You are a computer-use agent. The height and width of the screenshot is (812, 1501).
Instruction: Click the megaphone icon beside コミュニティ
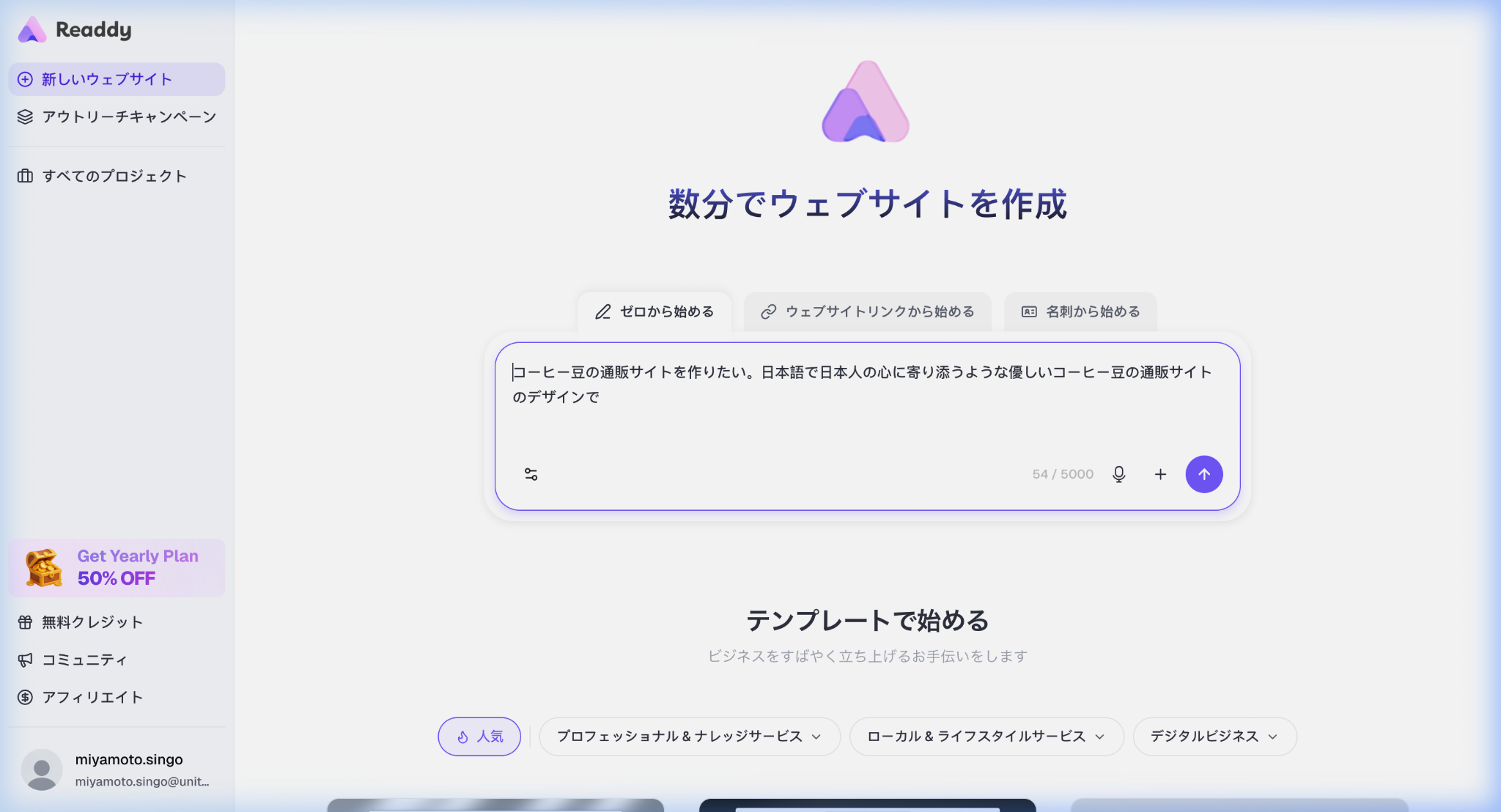[25, 660]
